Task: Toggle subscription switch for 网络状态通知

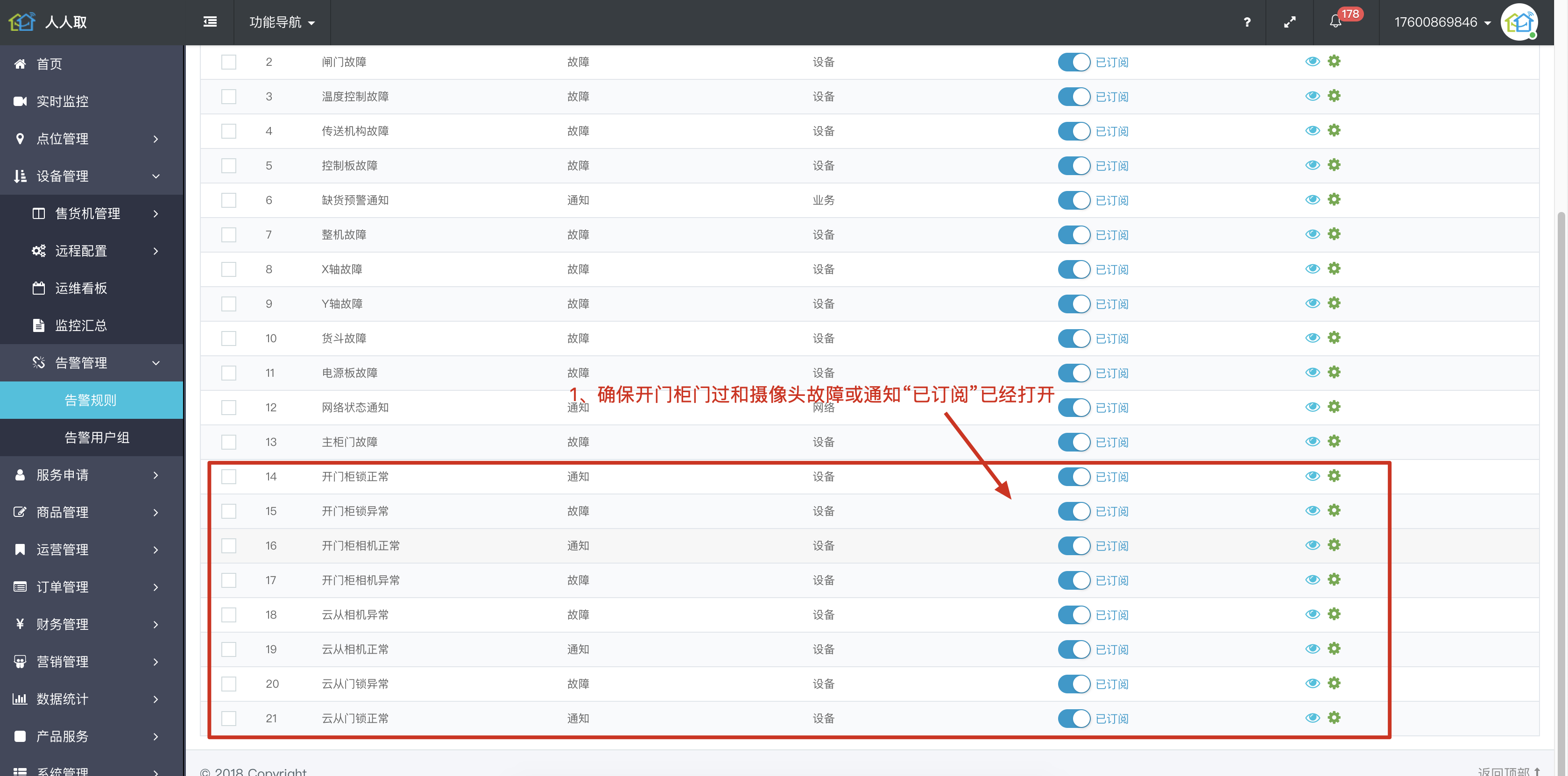Action: [x=1074, y=407]
